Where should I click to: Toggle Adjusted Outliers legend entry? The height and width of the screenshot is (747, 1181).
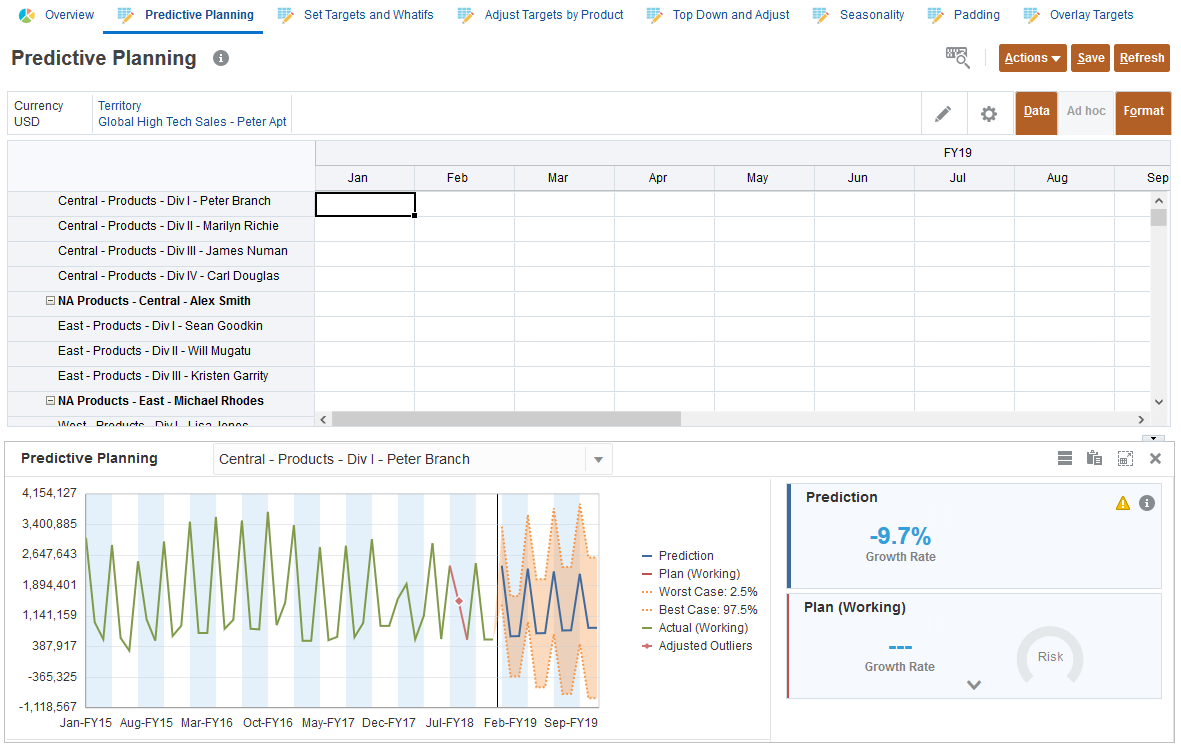click(x=697, y=645)
